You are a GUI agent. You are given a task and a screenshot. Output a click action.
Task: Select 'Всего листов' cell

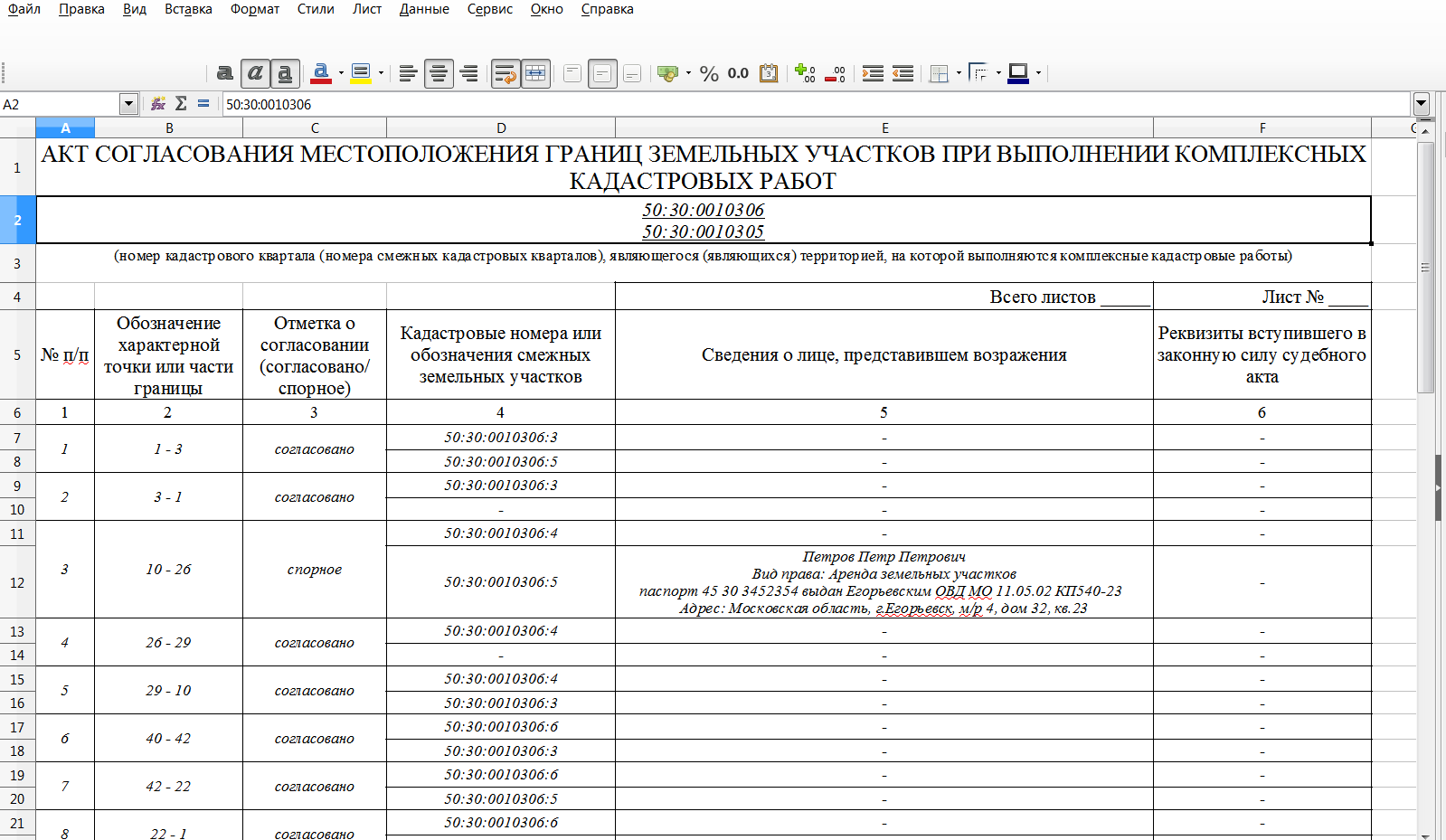click(x=884, y=297)
